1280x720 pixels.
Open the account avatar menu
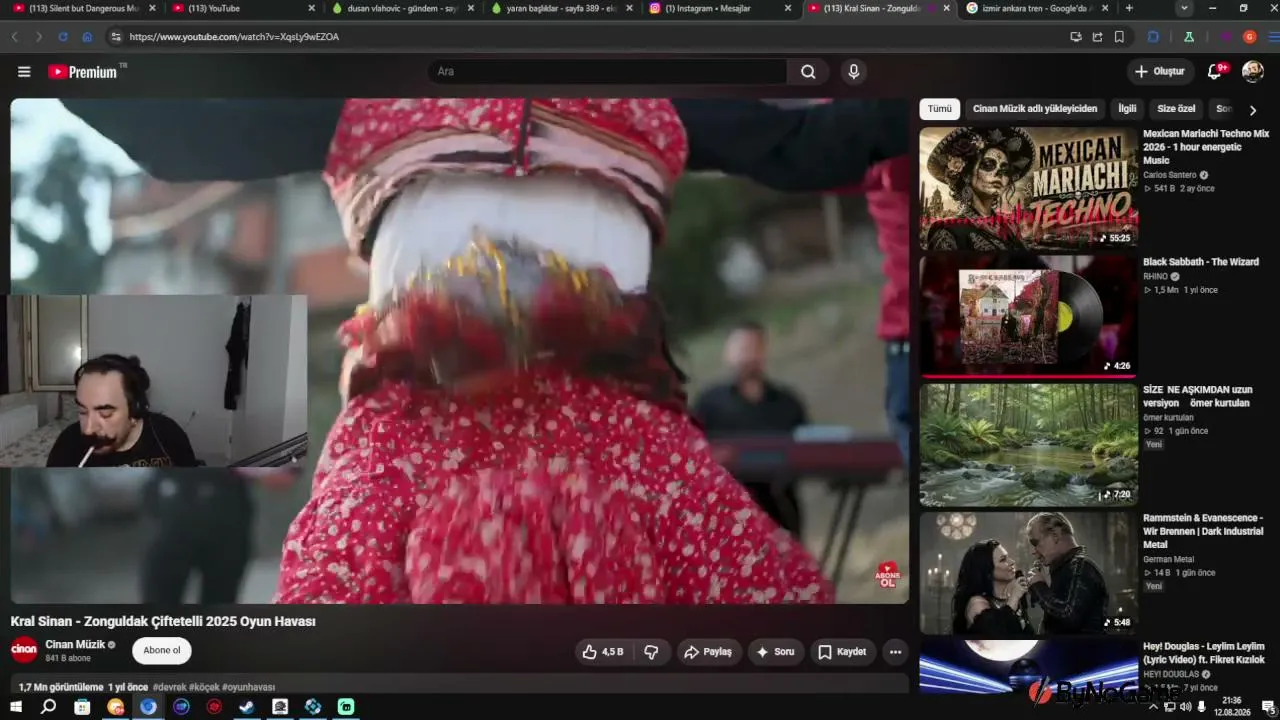[1253, 72]
